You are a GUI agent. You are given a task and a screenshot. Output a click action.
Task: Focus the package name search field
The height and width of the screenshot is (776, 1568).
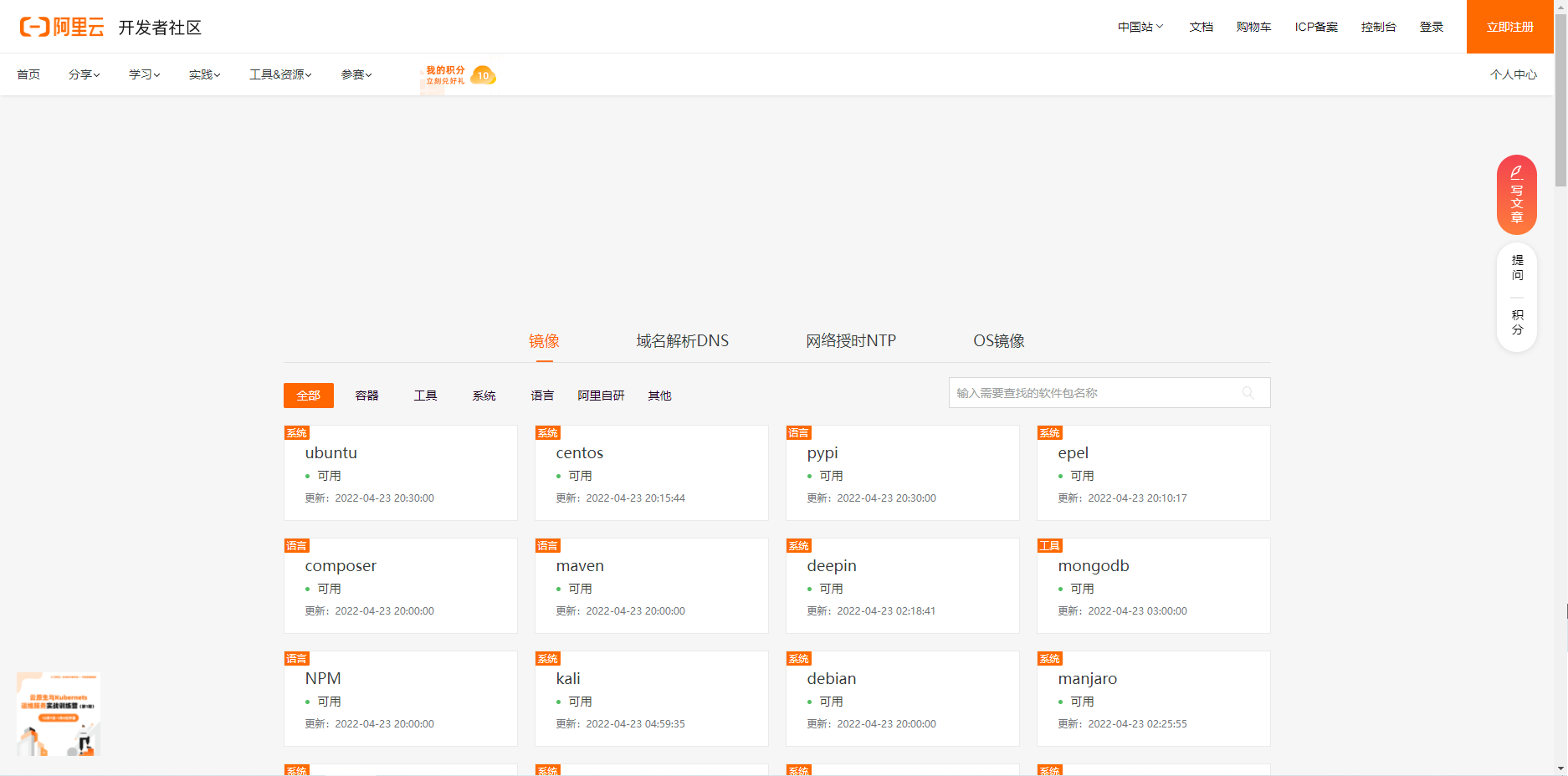[1109, 392]
